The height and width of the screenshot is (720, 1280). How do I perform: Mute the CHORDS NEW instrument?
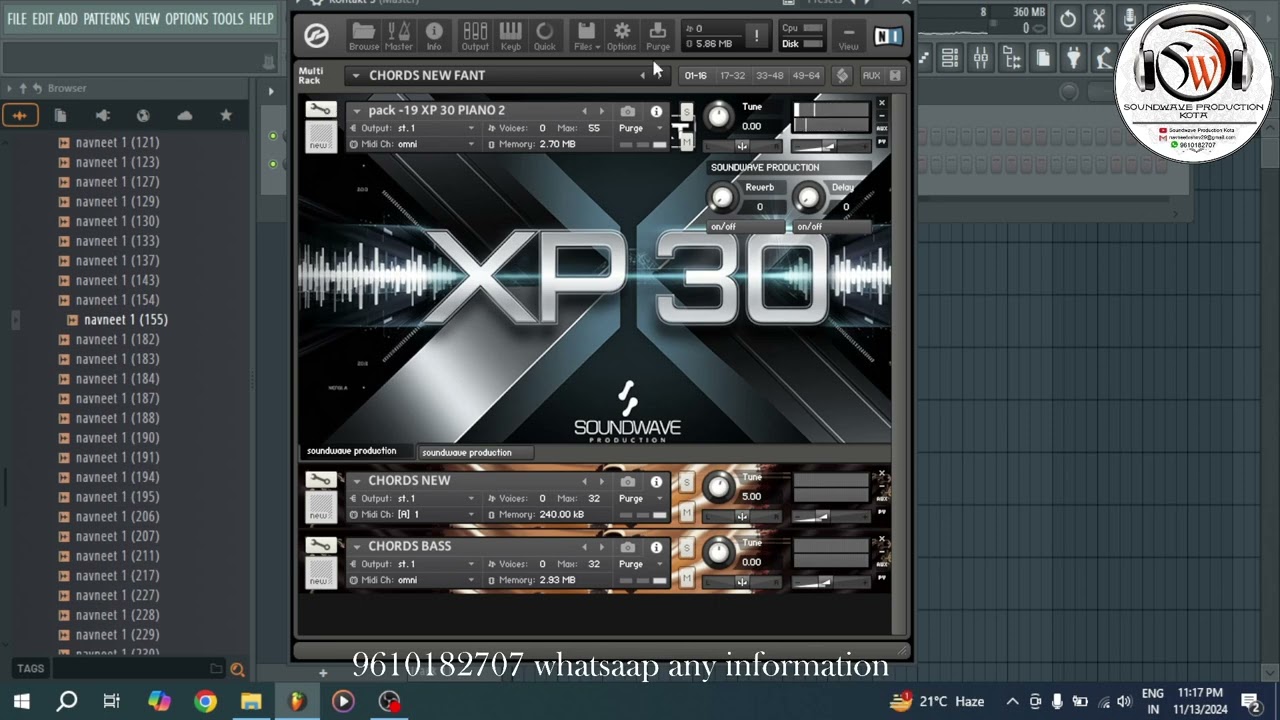click(x=686, y=514)
